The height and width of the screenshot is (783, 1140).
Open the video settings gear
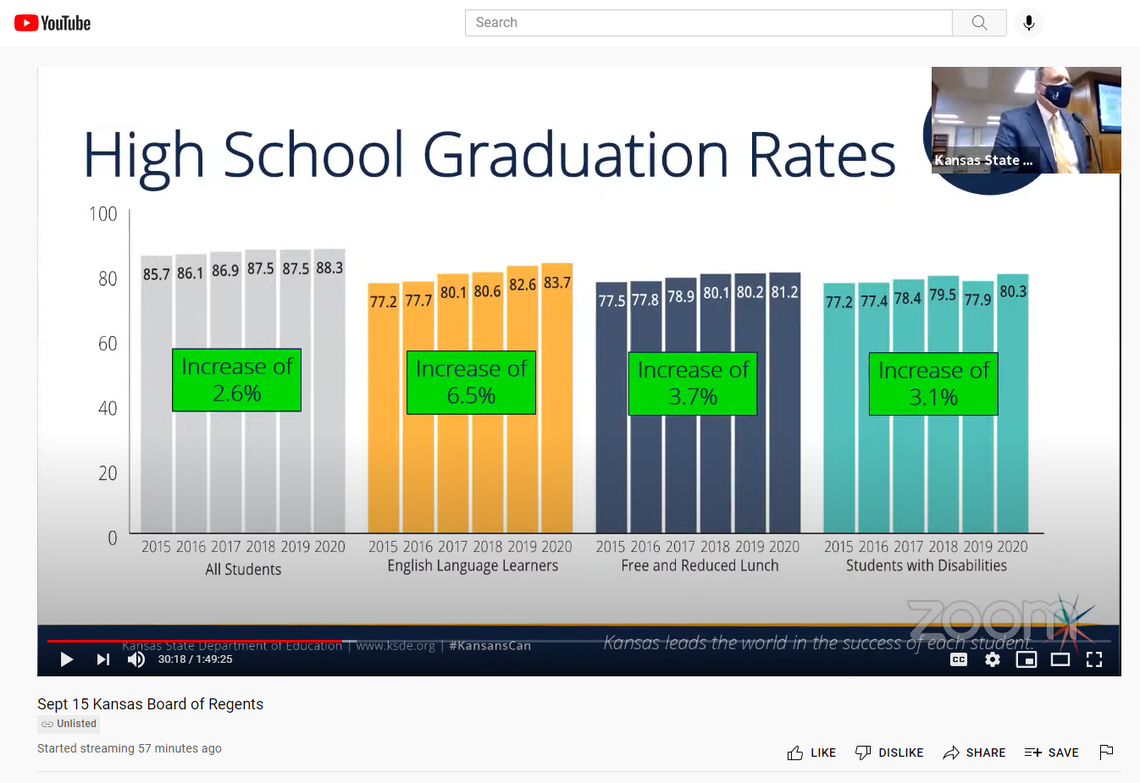click(x=992, y=660)
